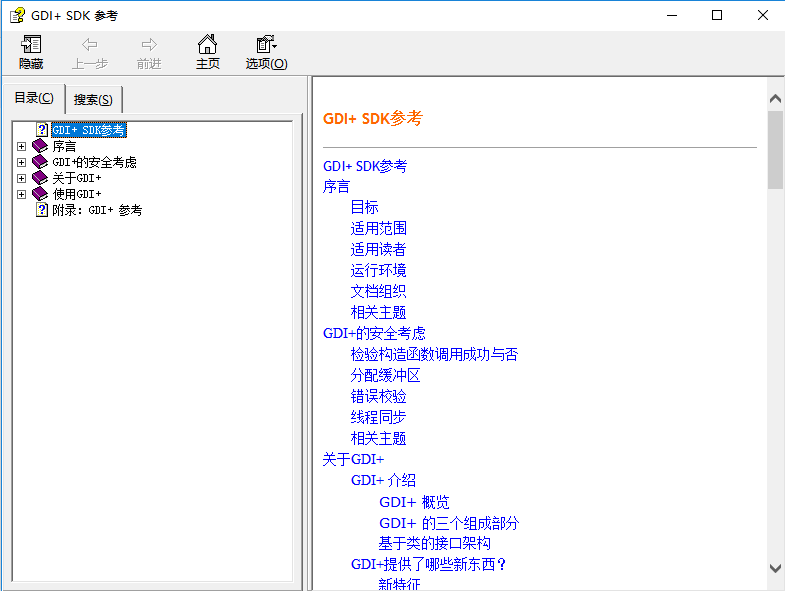Viewport: 785px width, 591px height.
Task: Open the GDI+的安全考虑 link in page
Action: (374, 334)
